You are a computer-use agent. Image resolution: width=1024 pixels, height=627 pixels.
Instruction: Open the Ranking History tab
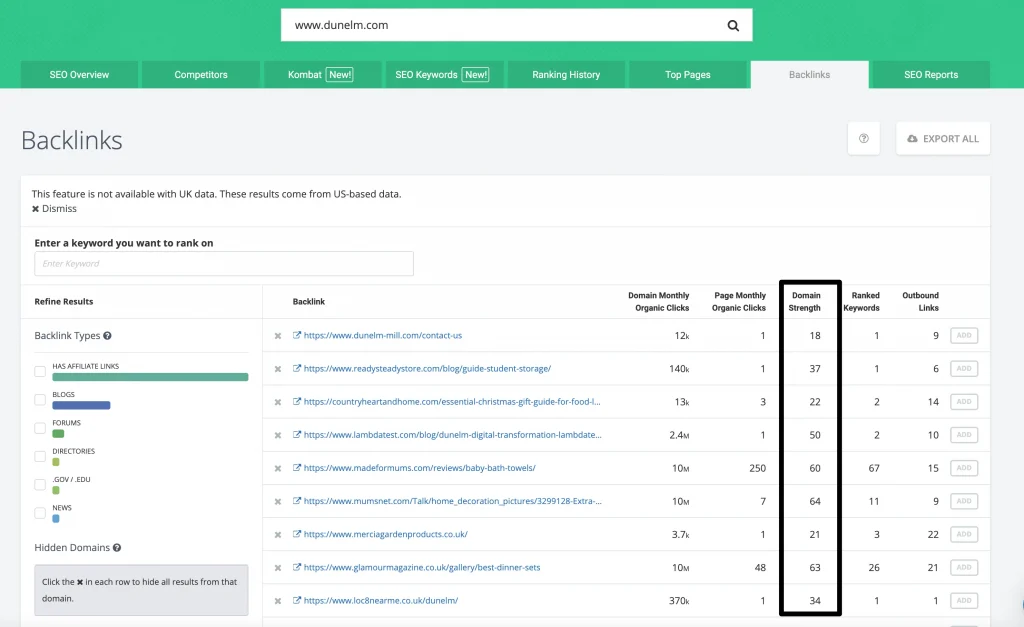pos(566,75)
